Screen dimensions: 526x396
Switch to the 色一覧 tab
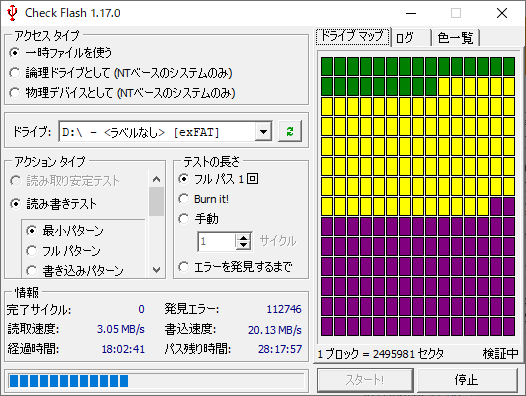coord(456,38)
